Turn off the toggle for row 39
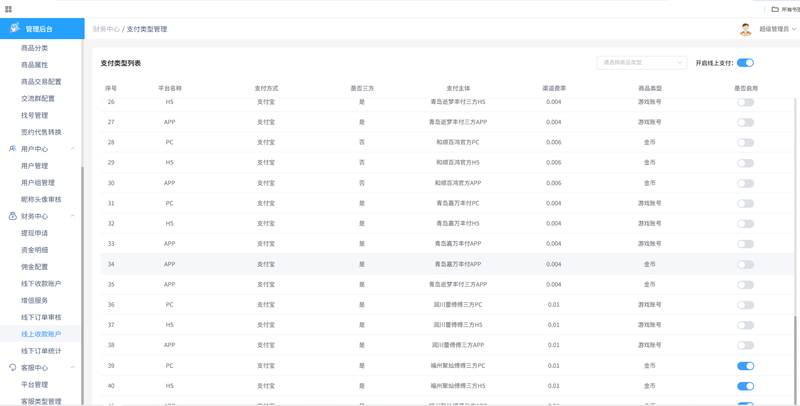This screenshot has height=406, width=800. (x=745, y=366)
